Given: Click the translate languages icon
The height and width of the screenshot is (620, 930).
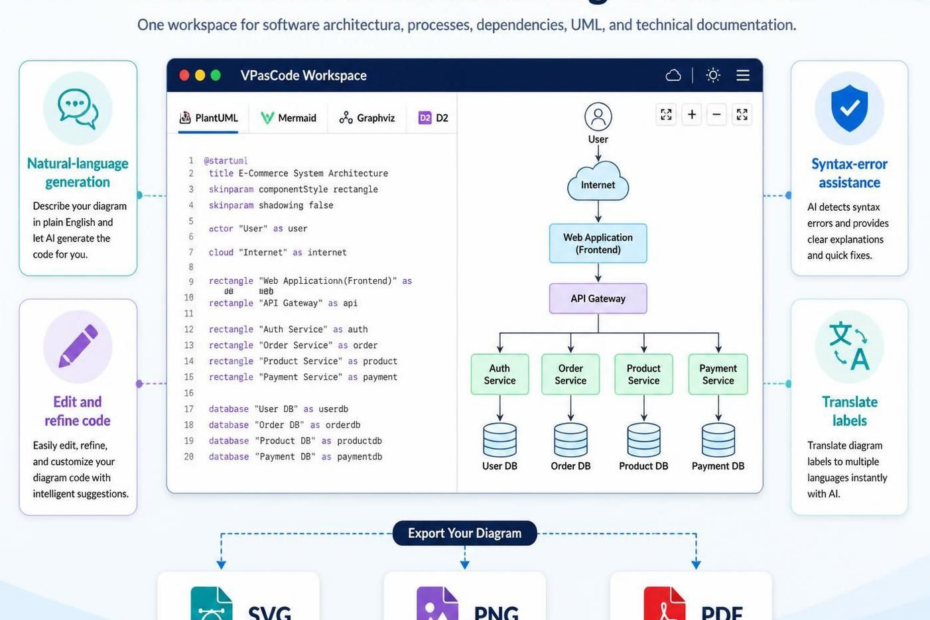Looking at the screenshot, I should [849, 346].
